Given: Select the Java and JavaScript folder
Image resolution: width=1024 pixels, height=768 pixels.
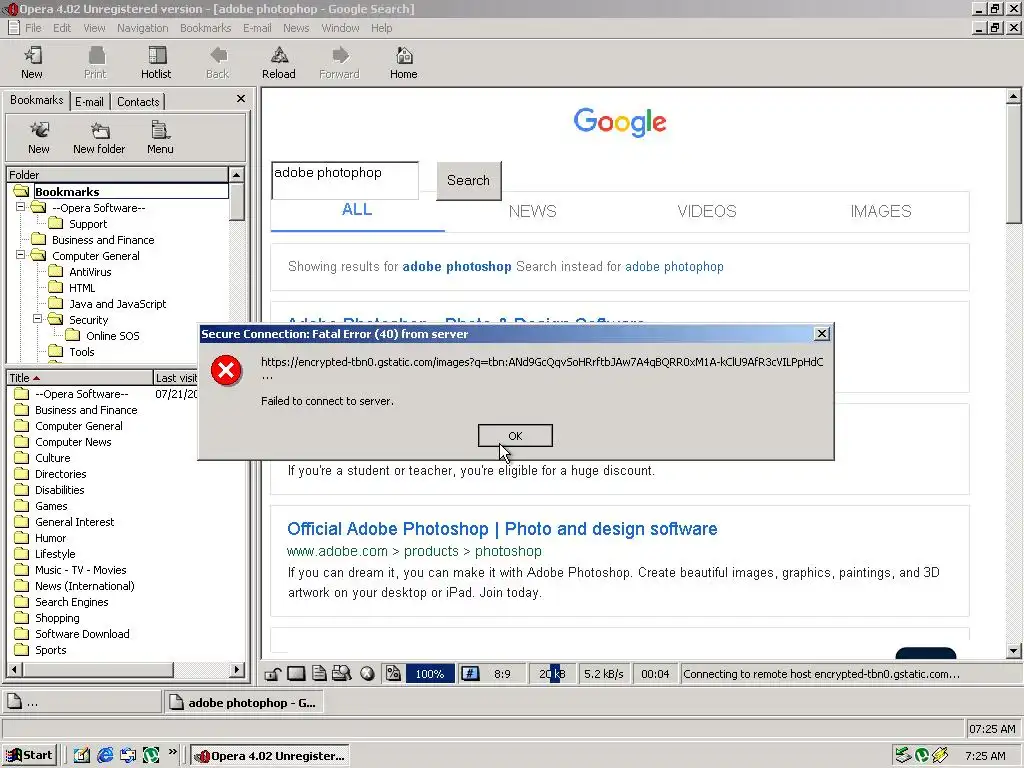Looking at the screenshot, I should 118,304.
